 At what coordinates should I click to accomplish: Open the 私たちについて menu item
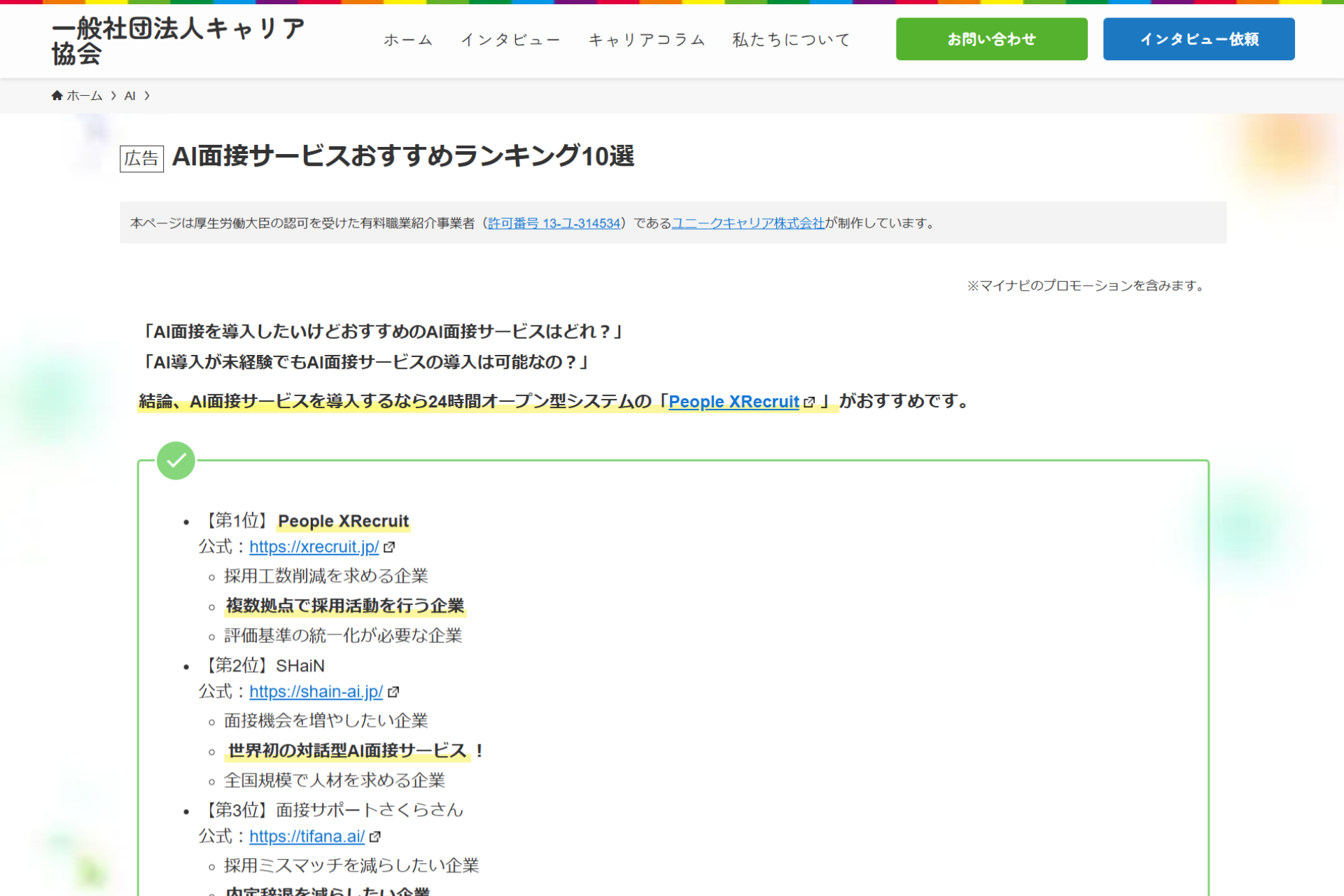pos(791,40)
